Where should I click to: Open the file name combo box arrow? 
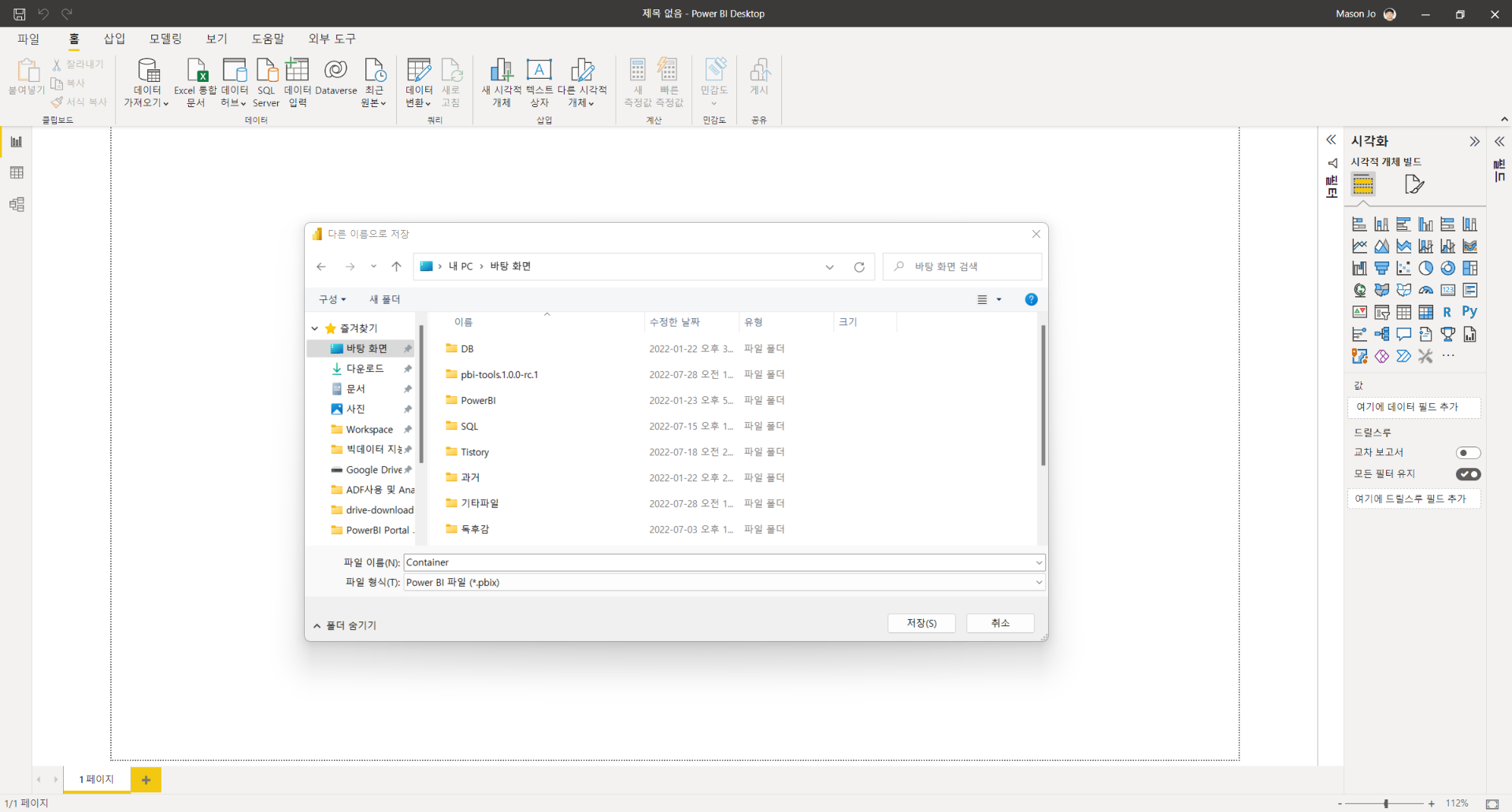click(1039, 562)
